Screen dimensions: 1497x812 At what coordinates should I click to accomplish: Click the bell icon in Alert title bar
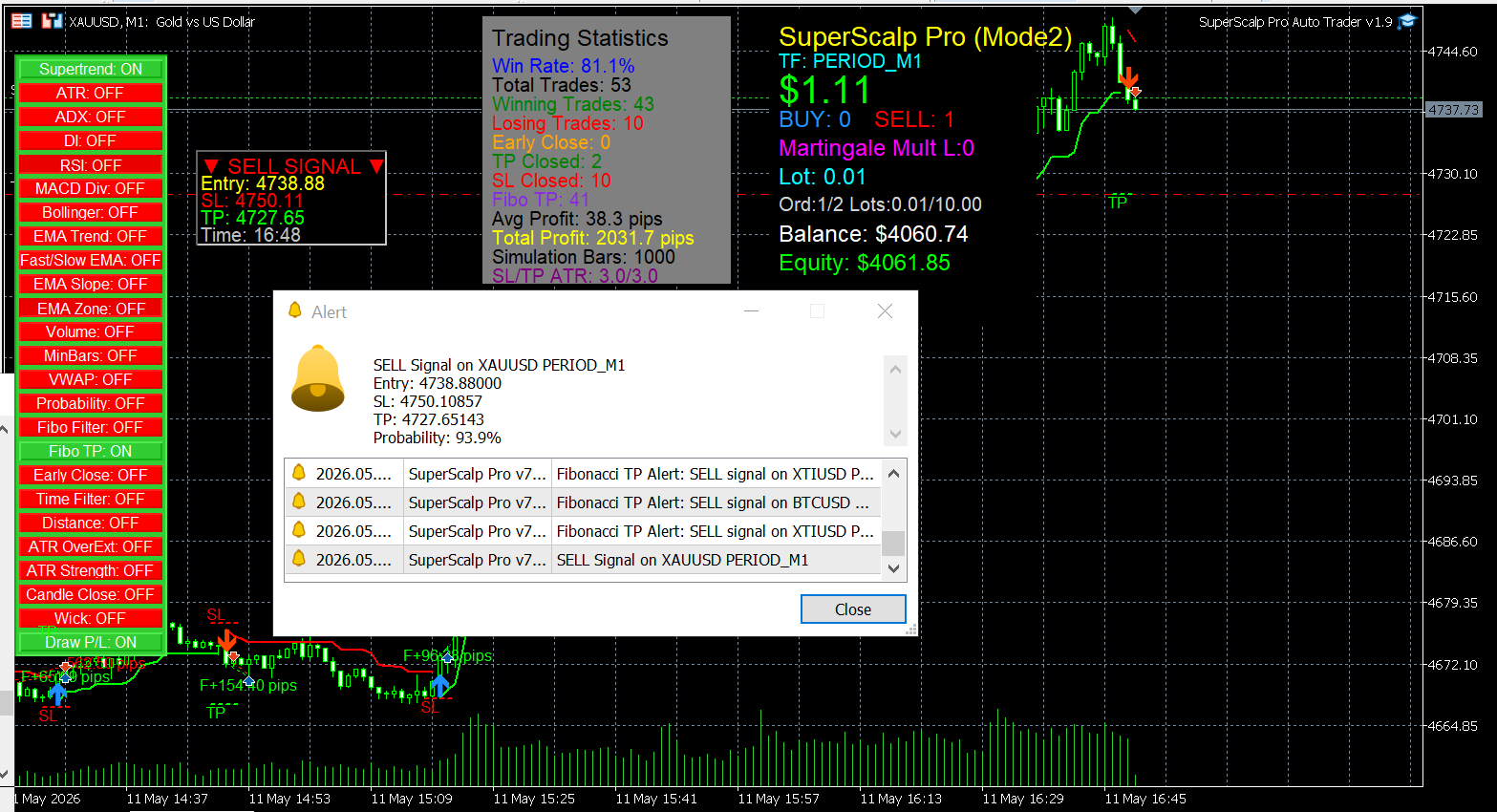295,311
